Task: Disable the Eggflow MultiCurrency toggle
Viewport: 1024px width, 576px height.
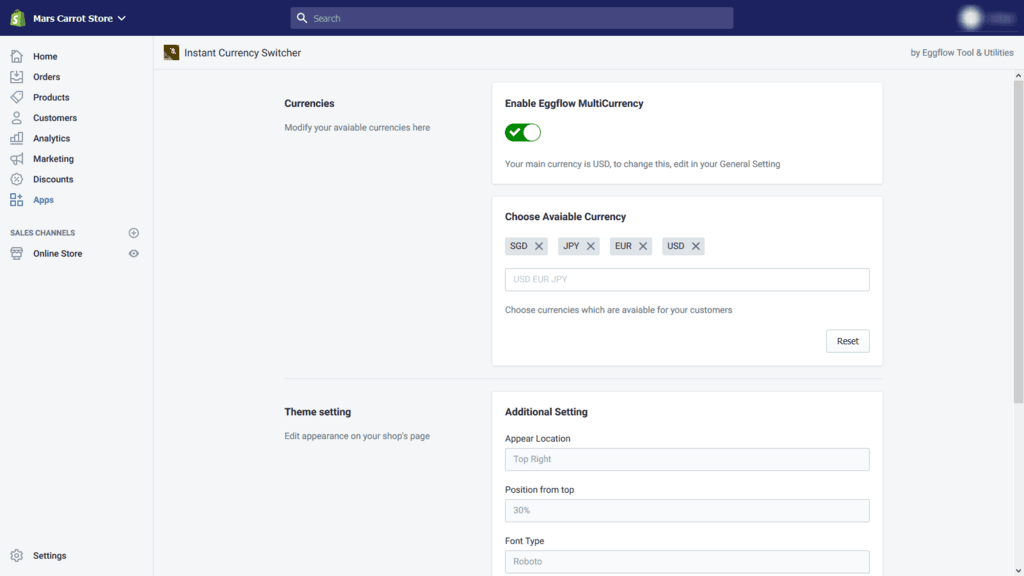Action: point(522,133)
